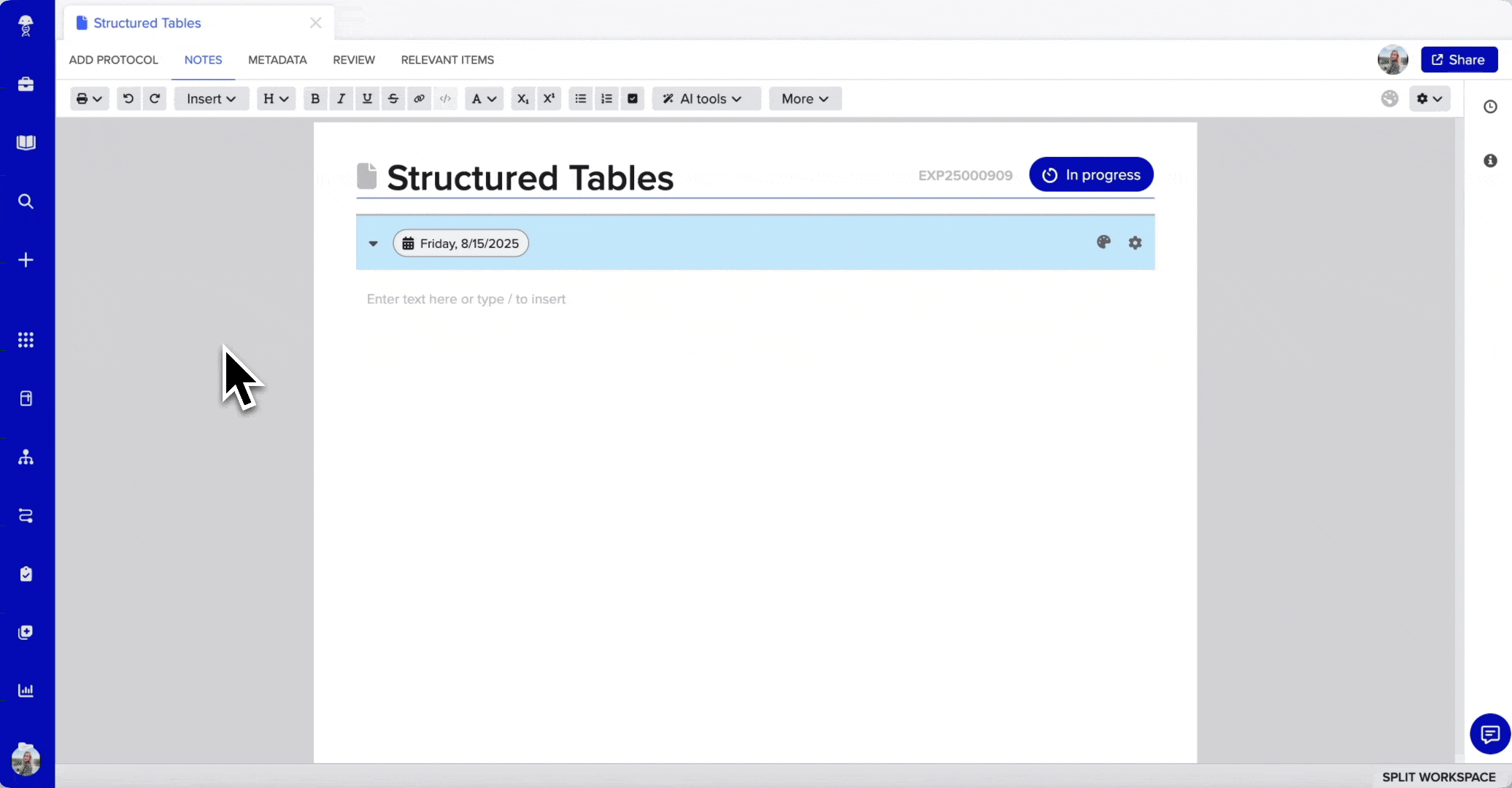The image size is (1512, 788).
Task: Switch to the RELEVANT ITEMS tab
Action: pyautogui.click(x=447, y=60)
